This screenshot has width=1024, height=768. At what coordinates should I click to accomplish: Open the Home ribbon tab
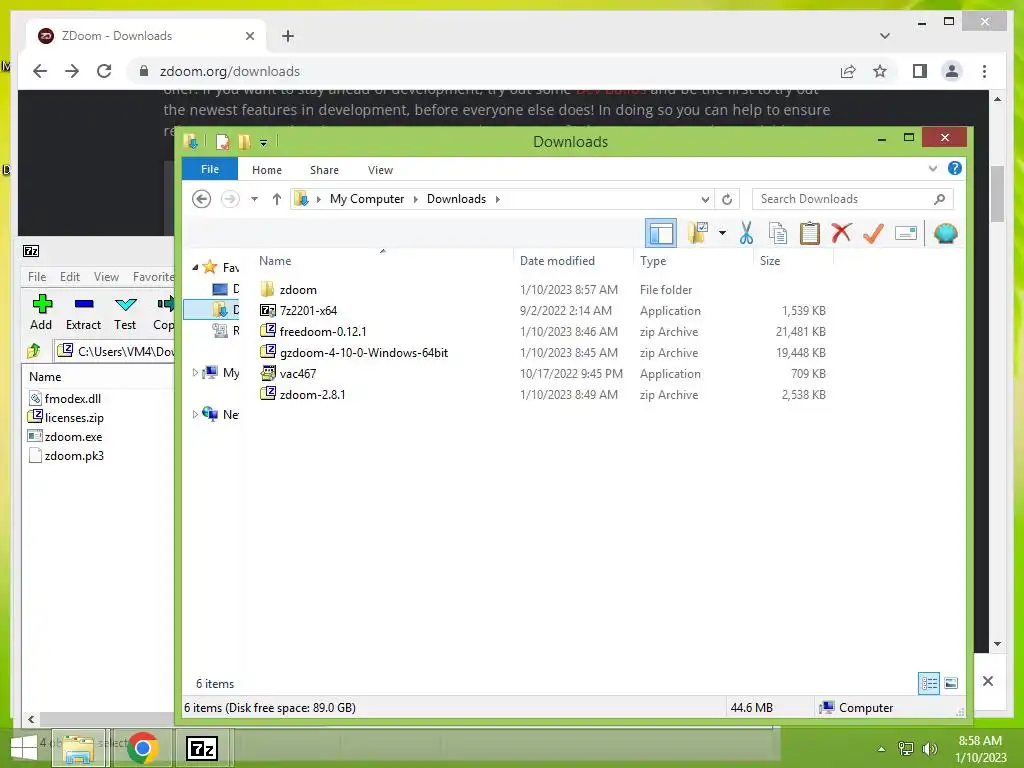[x=266, y=170]
